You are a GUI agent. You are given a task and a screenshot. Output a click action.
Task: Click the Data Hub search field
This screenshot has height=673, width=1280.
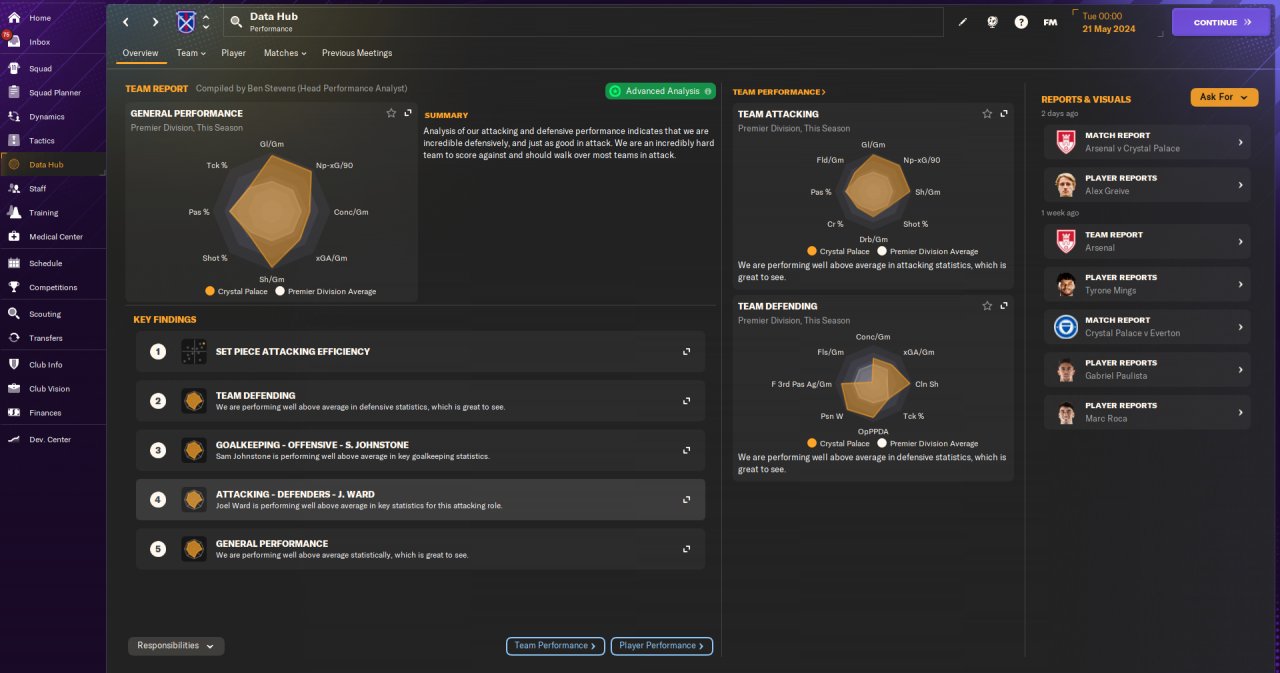(583, 22)
